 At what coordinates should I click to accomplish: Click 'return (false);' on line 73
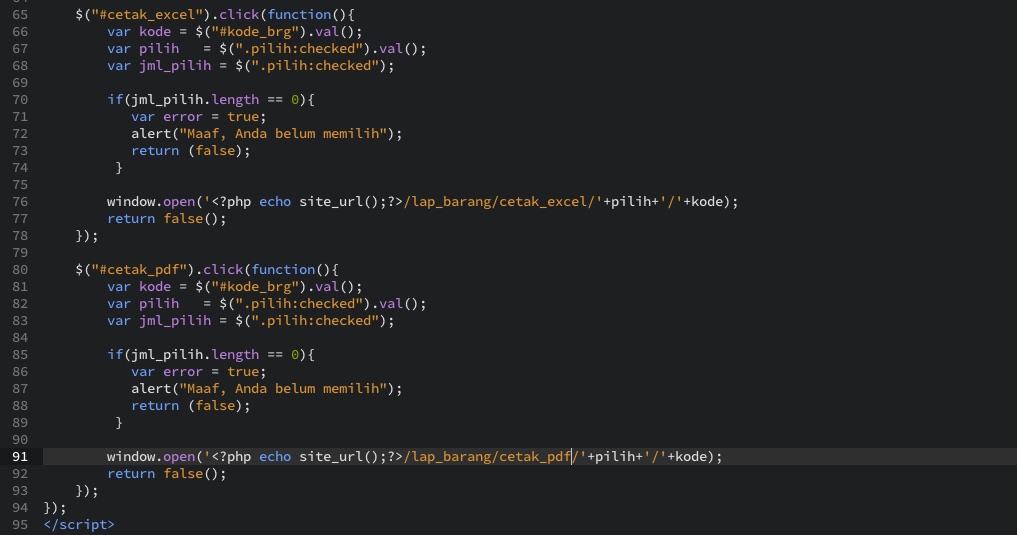coord(191,150)
